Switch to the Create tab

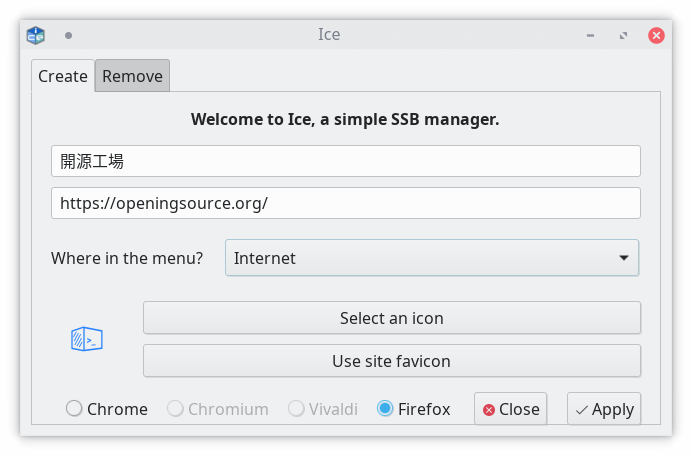[63, 76]
